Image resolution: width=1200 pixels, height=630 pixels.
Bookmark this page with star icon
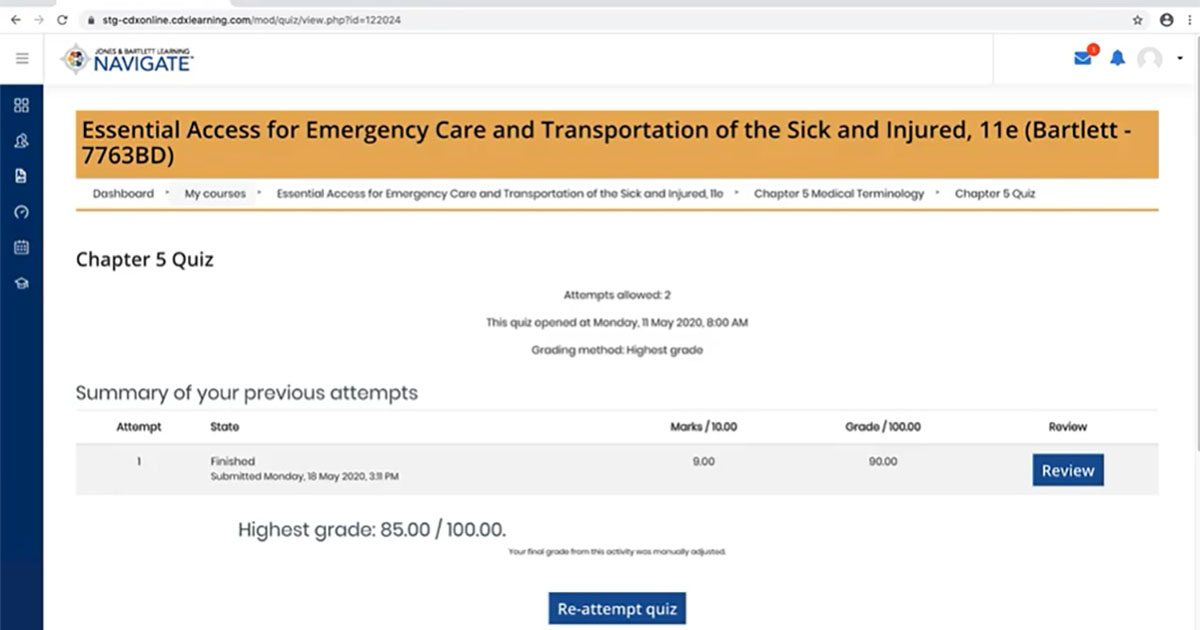pos(1138,19)
